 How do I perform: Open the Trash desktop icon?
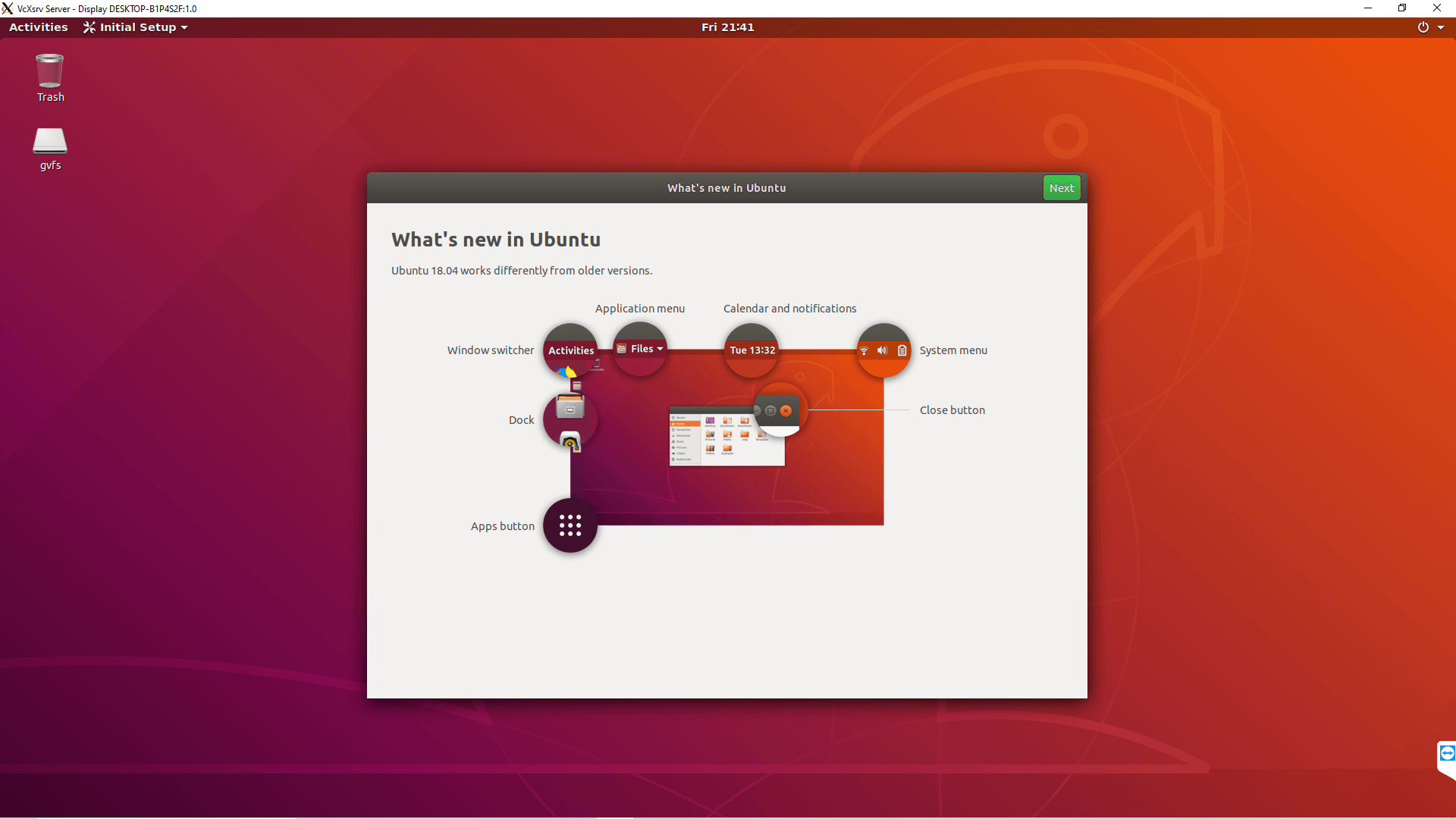pos(50,77)
